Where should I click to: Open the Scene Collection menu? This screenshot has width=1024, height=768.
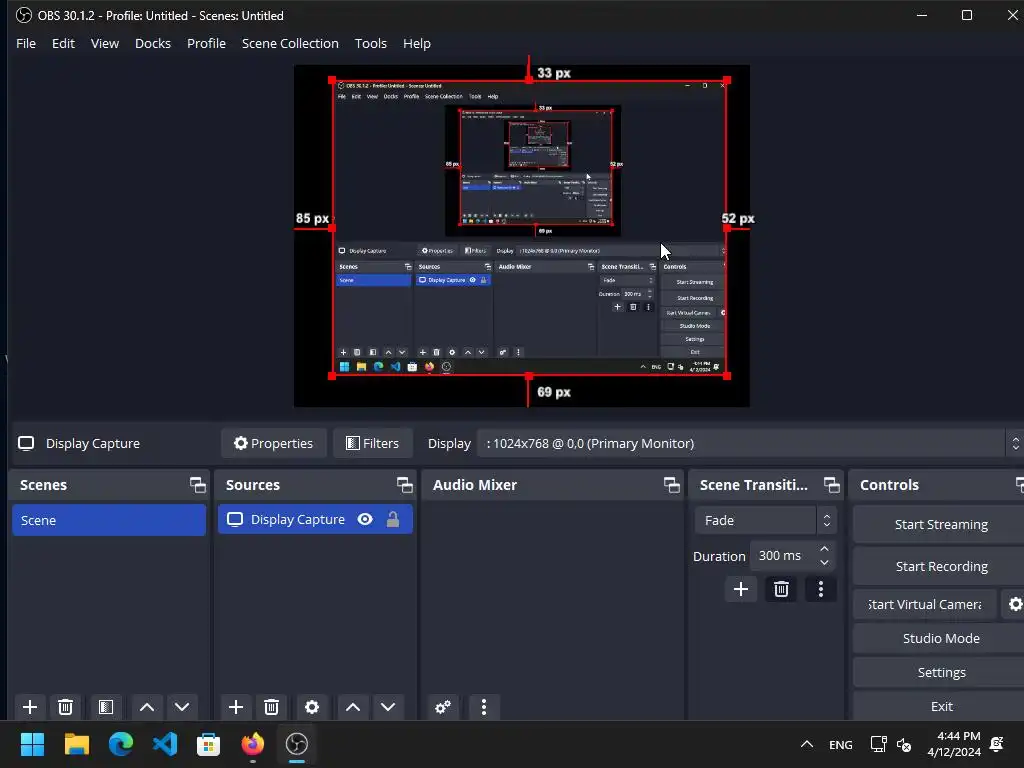pos(290,43)
